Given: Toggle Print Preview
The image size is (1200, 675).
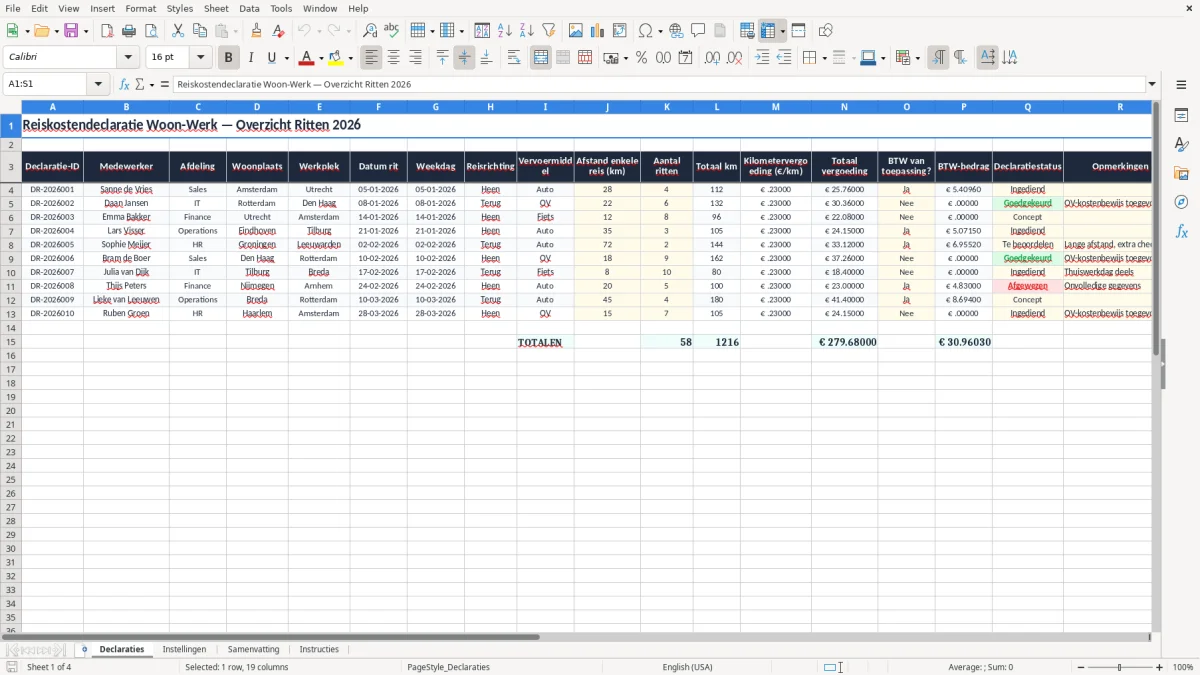Looking at the screenshot, I should click(151, 31).
